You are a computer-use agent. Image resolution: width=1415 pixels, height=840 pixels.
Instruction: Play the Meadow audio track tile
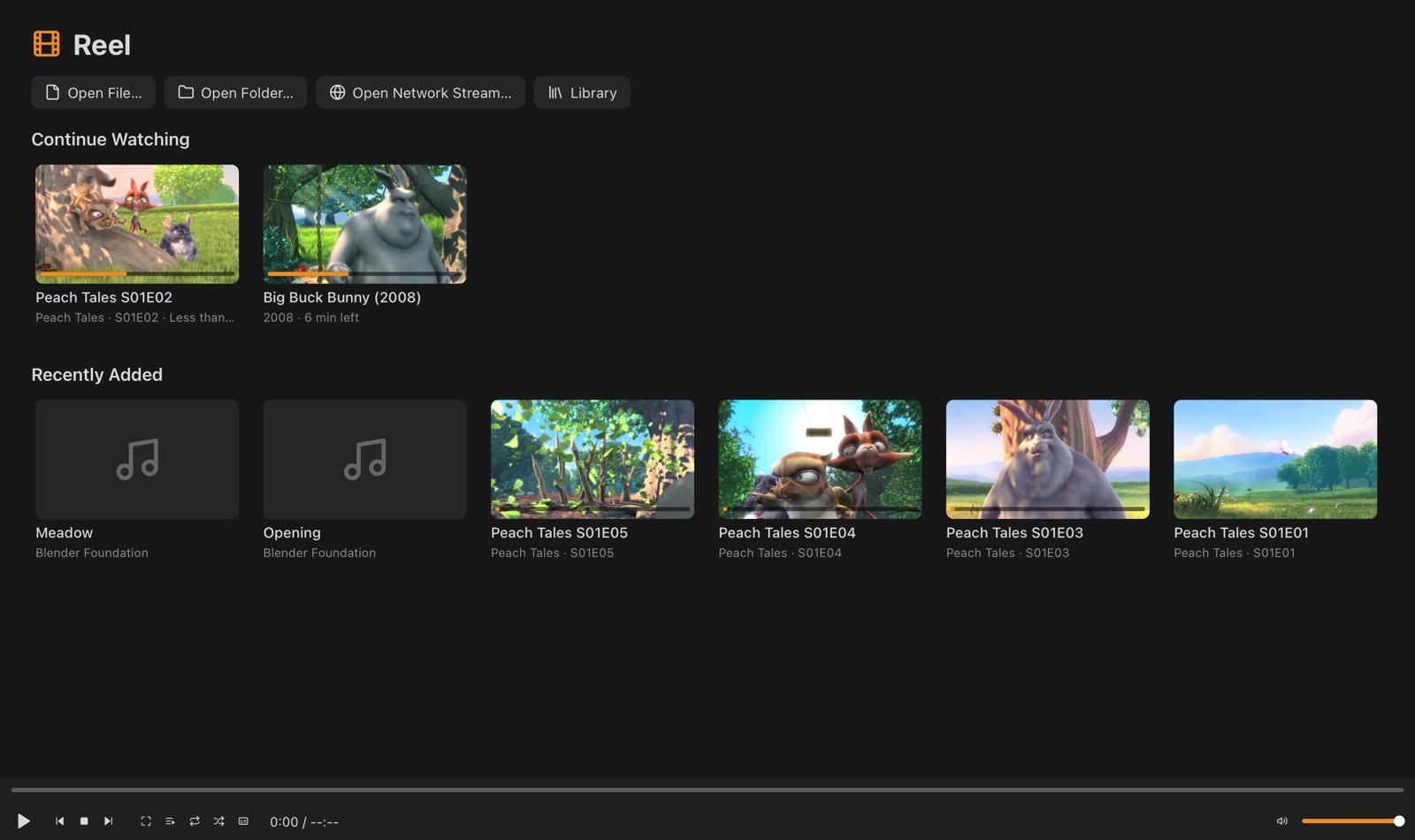tap(137, 459)
